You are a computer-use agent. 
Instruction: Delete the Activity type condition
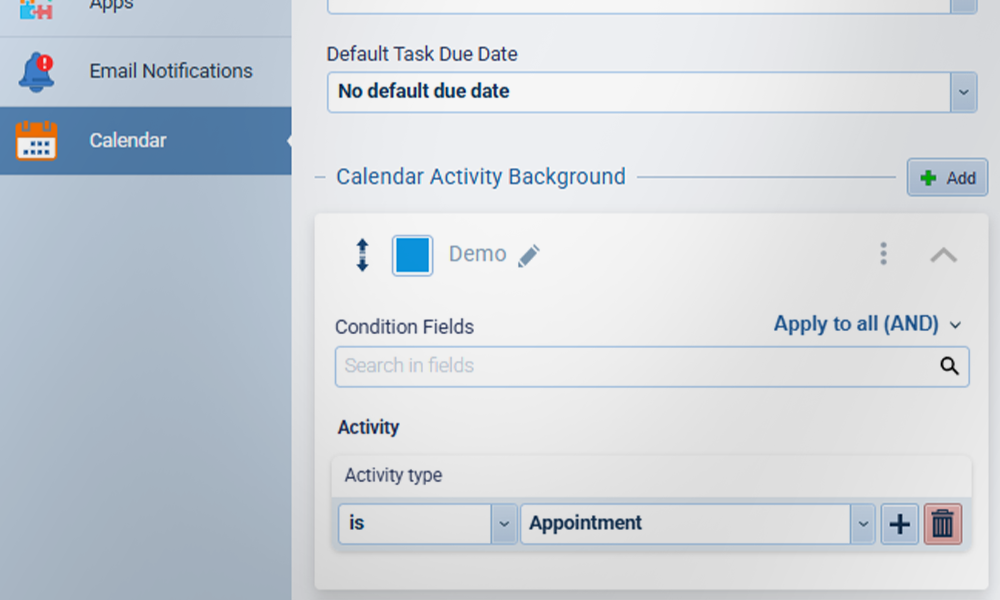(942, 524)
